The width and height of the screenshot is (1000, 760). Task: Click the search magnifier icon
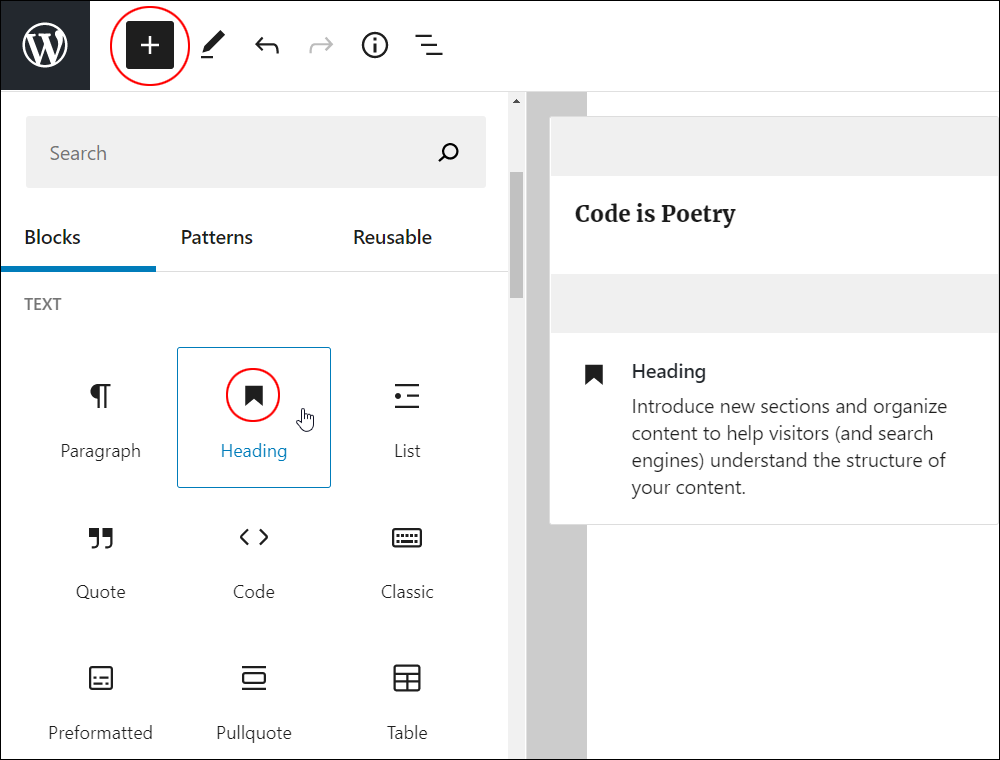click(x=448, y=152)
